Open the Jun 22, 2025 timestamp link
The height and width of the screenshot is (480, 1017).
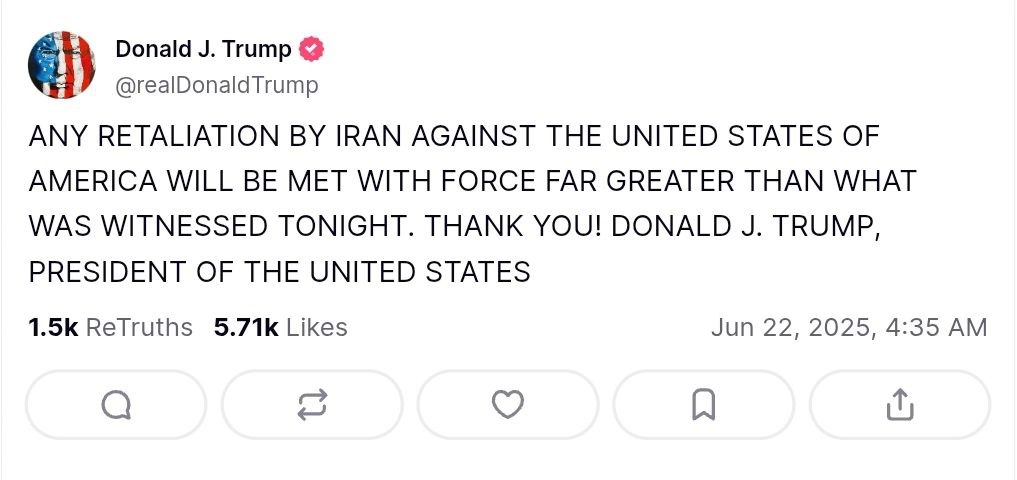pyautogui.click(x=848, y=327)
